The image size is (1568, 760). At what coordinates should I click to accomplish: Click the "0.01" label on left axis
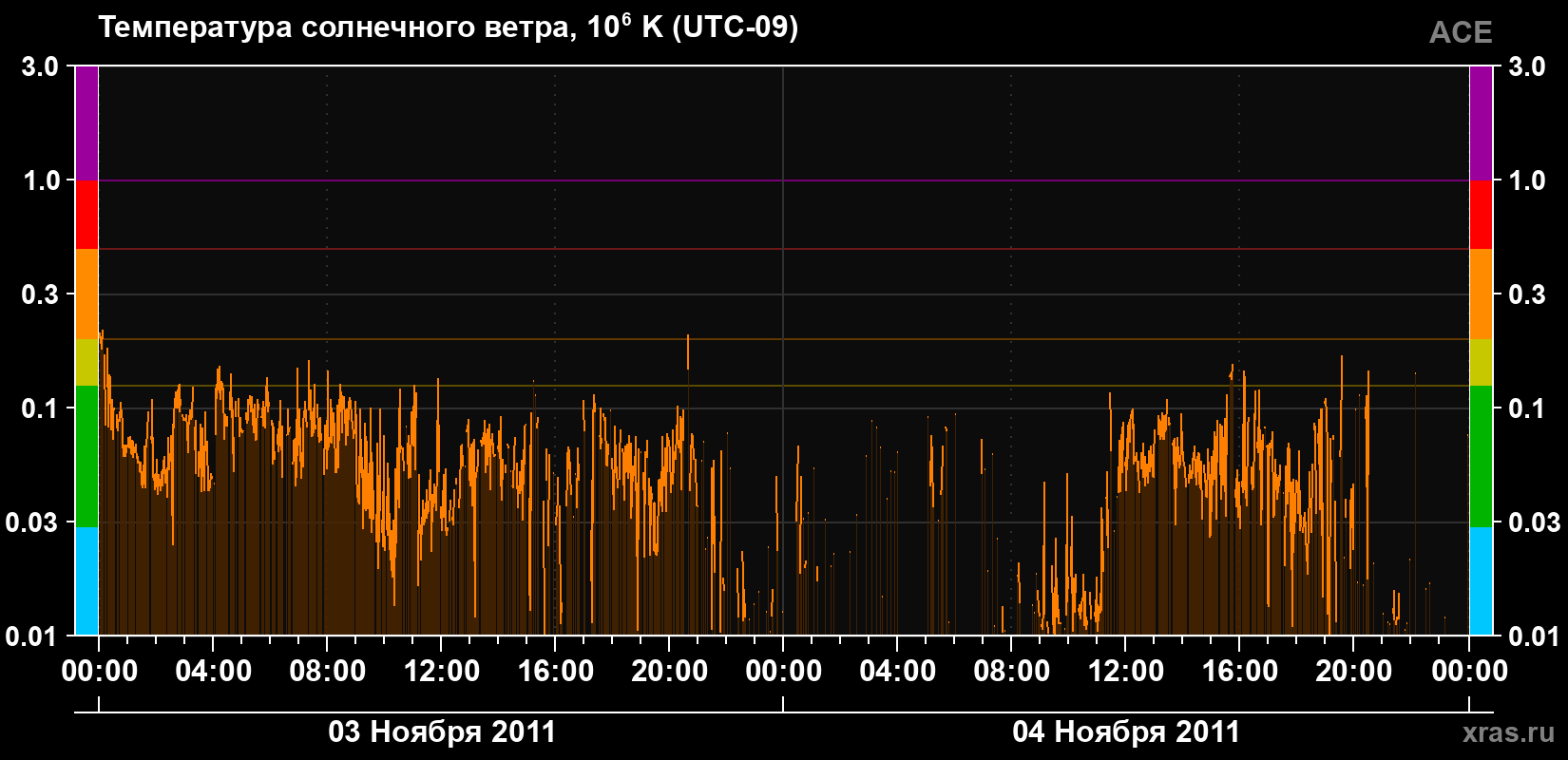pyautogui.click(x=32, y=636)
